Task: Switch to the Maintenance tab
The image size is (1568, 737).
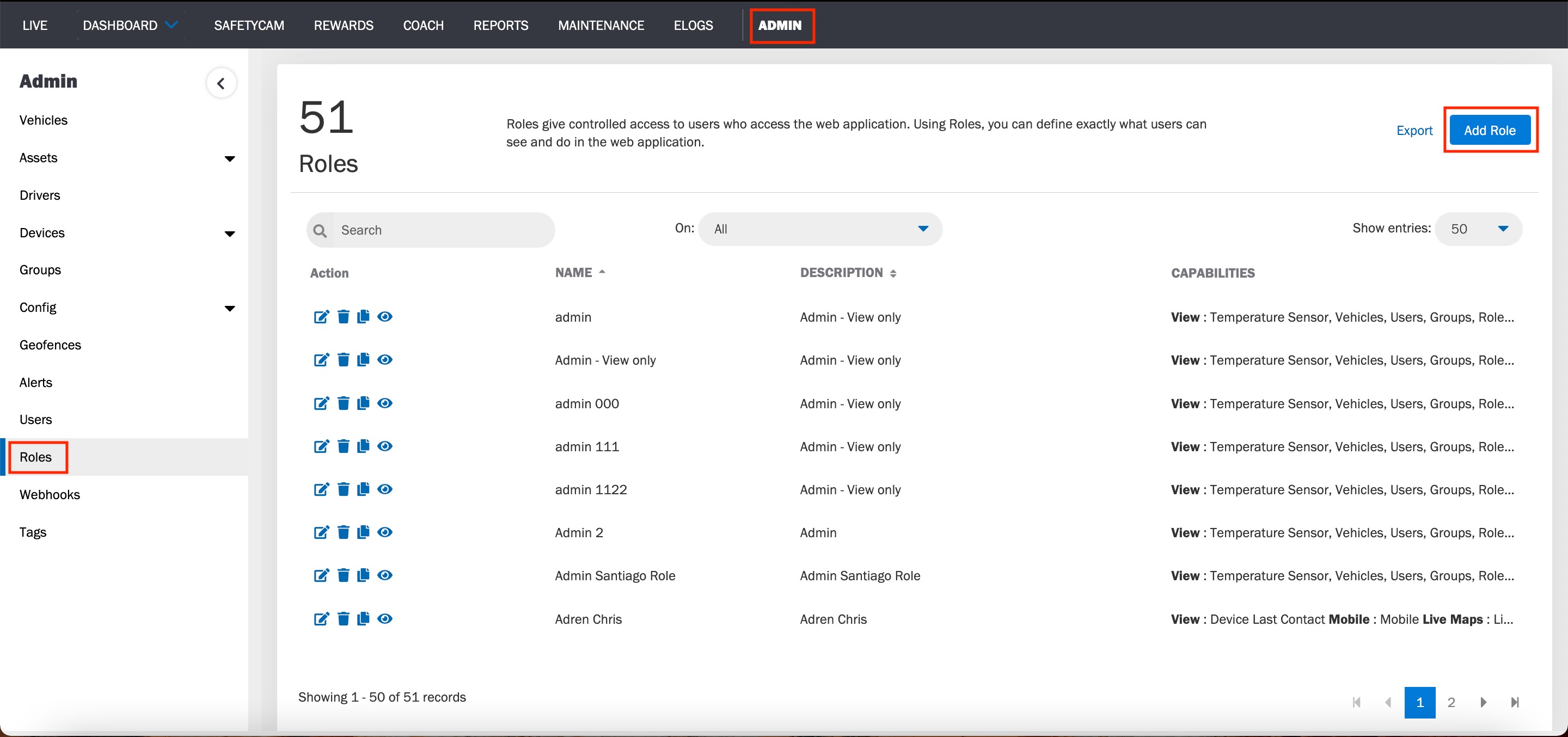Action: pyautogui.click(x=601, y=26)
